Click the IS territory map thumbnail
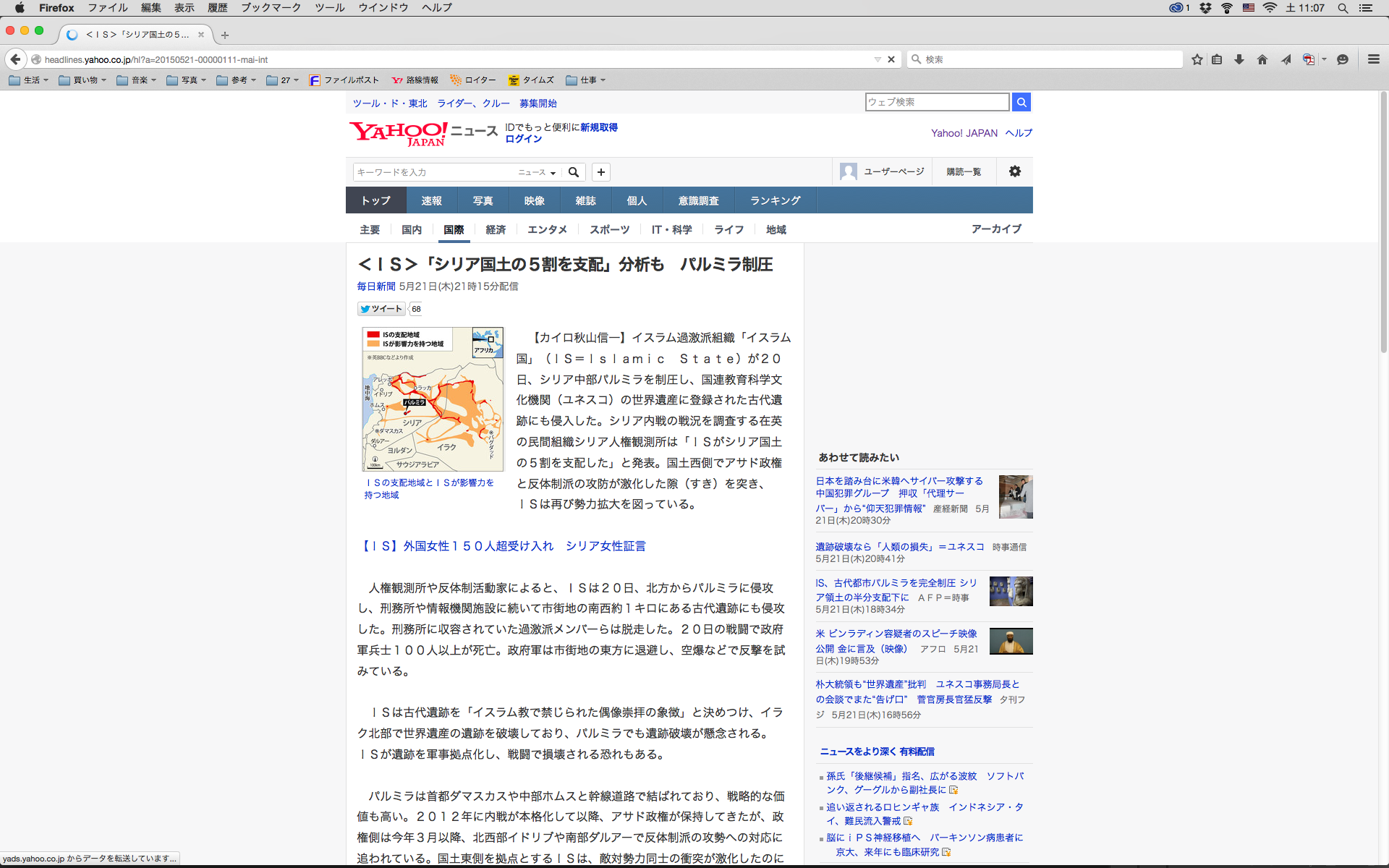 pyautogui.click(x=433, y=399)
